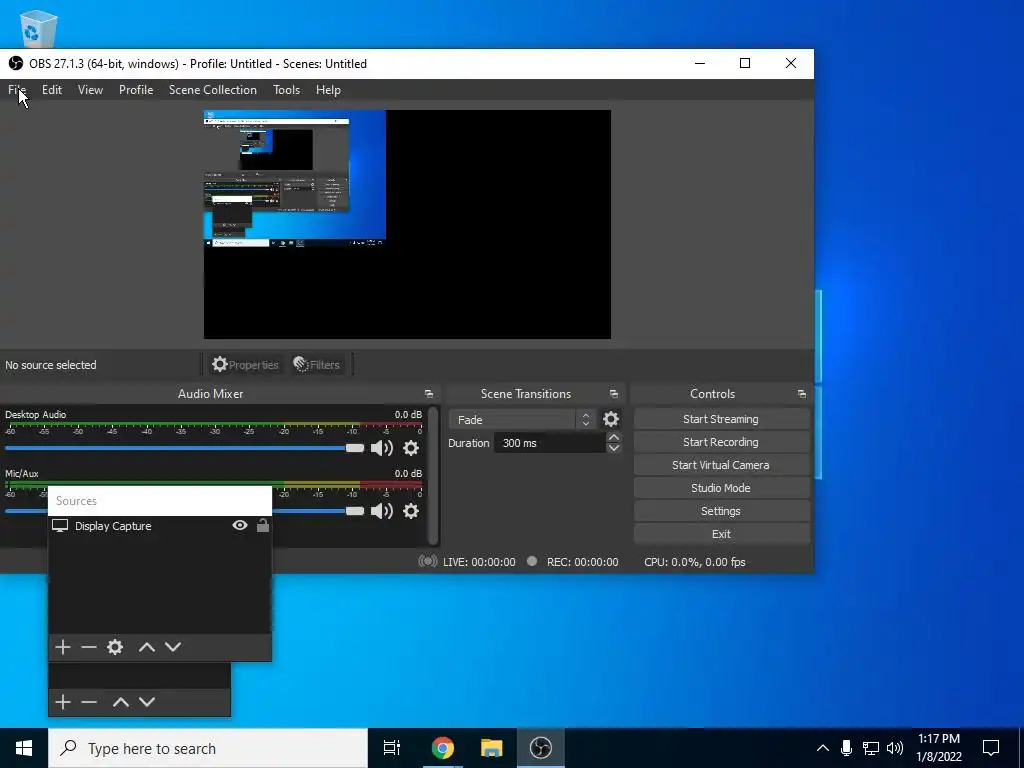
Task: Pop out the Audio Mixer dock
Action: pos(429,394)
